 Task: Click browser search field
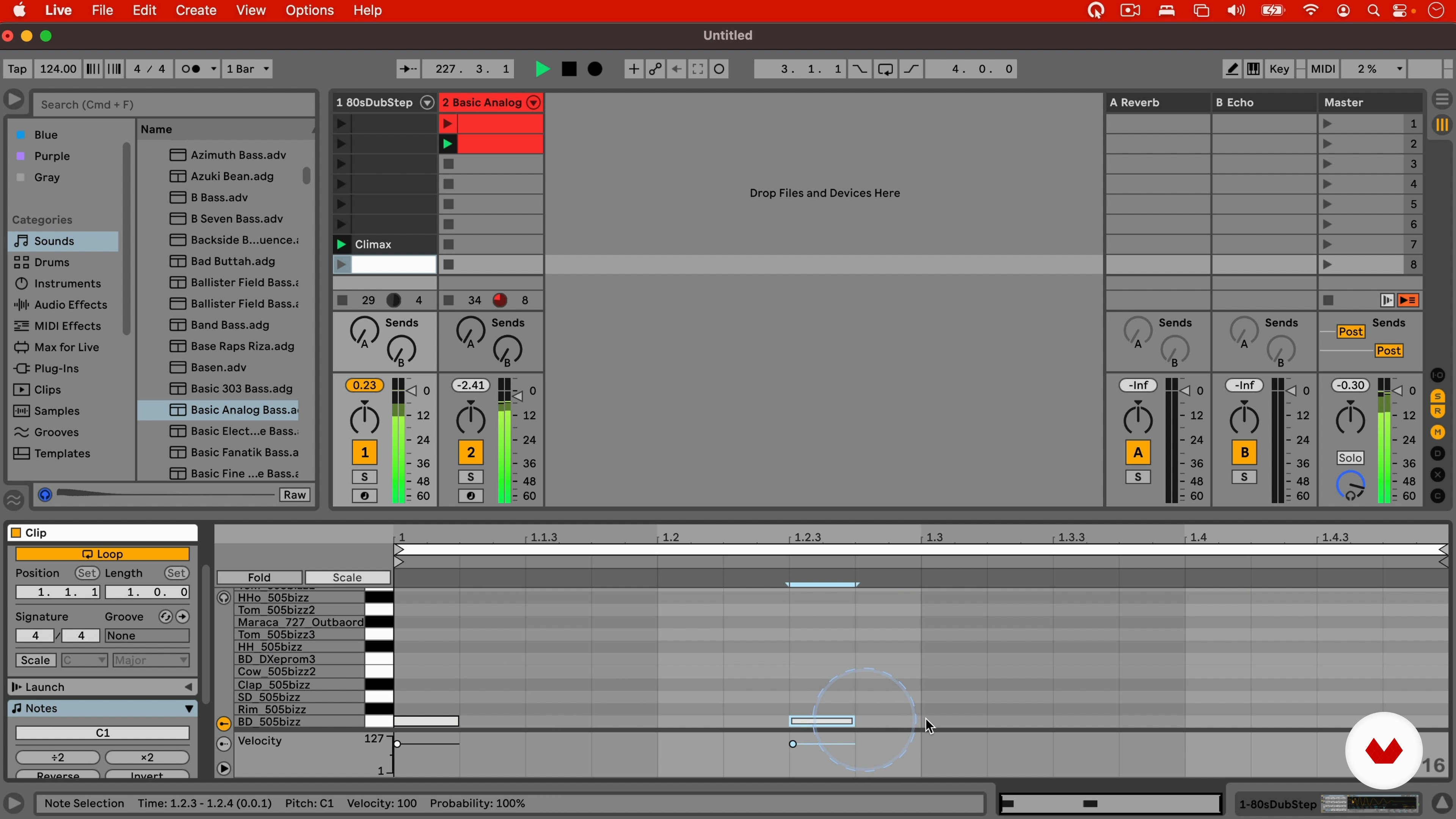point(174,105)
